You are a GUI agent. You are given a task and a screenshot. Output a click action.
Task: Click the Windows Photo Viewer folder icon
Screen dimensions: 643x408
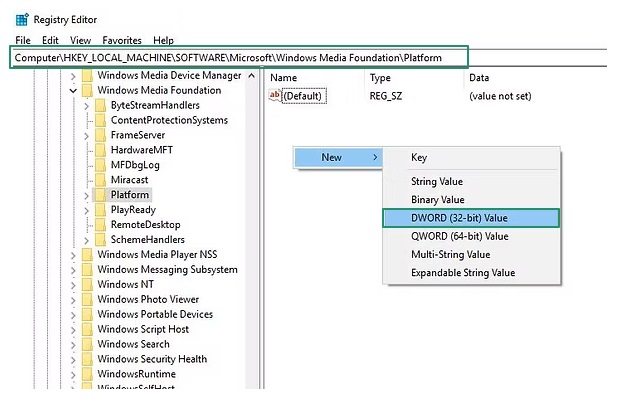(87, 299)
